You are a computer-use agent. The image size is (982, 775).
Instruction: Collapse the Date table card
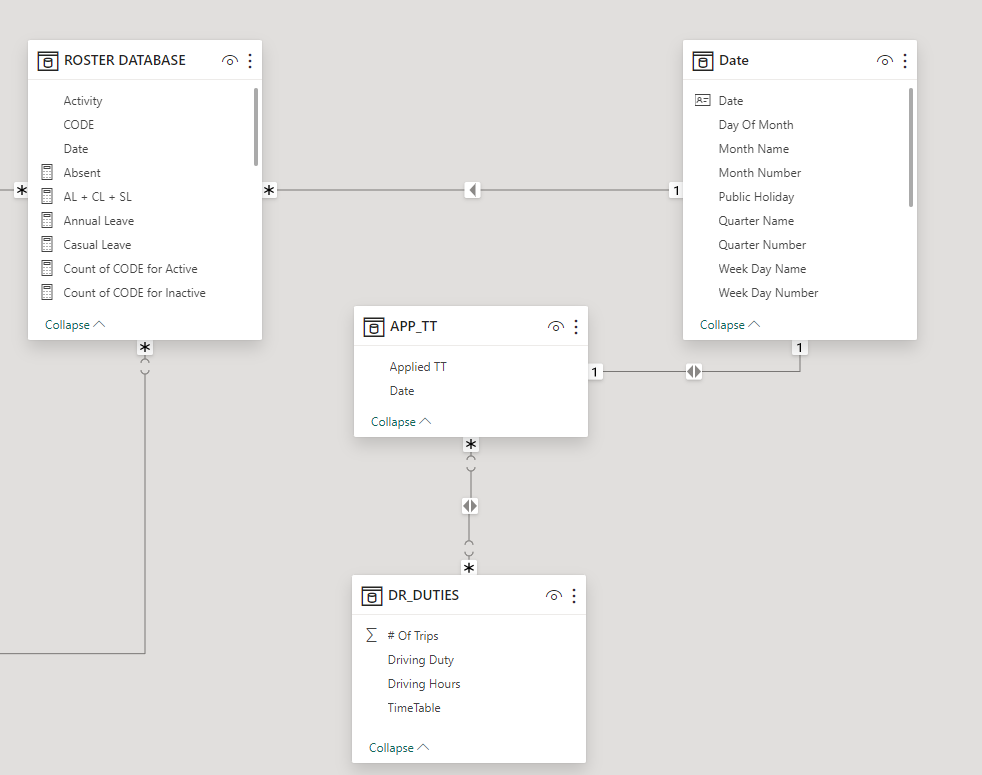coord(730,325)
